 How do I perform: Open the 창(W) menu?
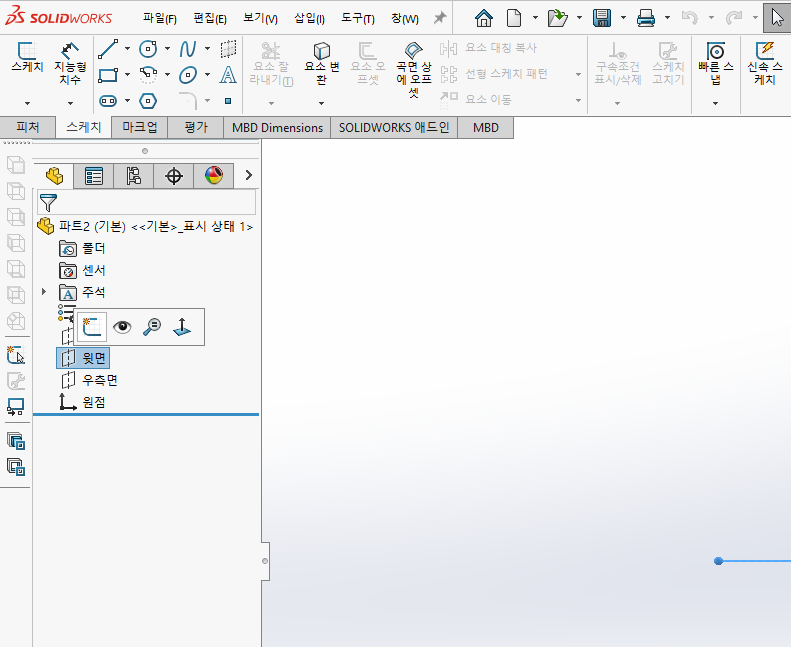coord(405,19)
